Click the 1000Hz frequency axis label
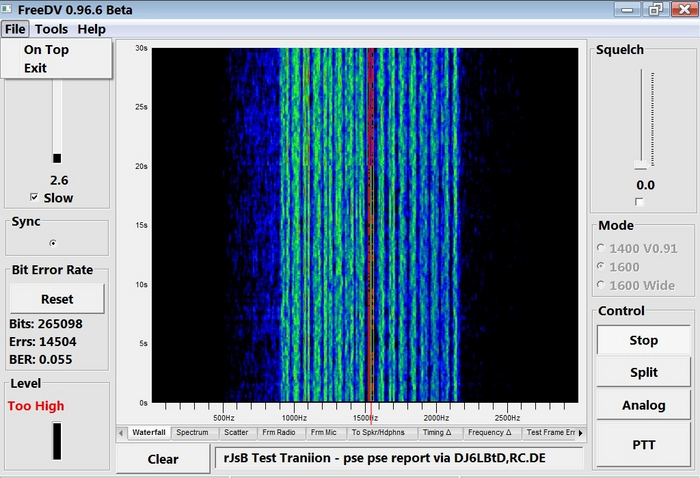The height and width of the screenshot is (478, 700). [294, 418]
